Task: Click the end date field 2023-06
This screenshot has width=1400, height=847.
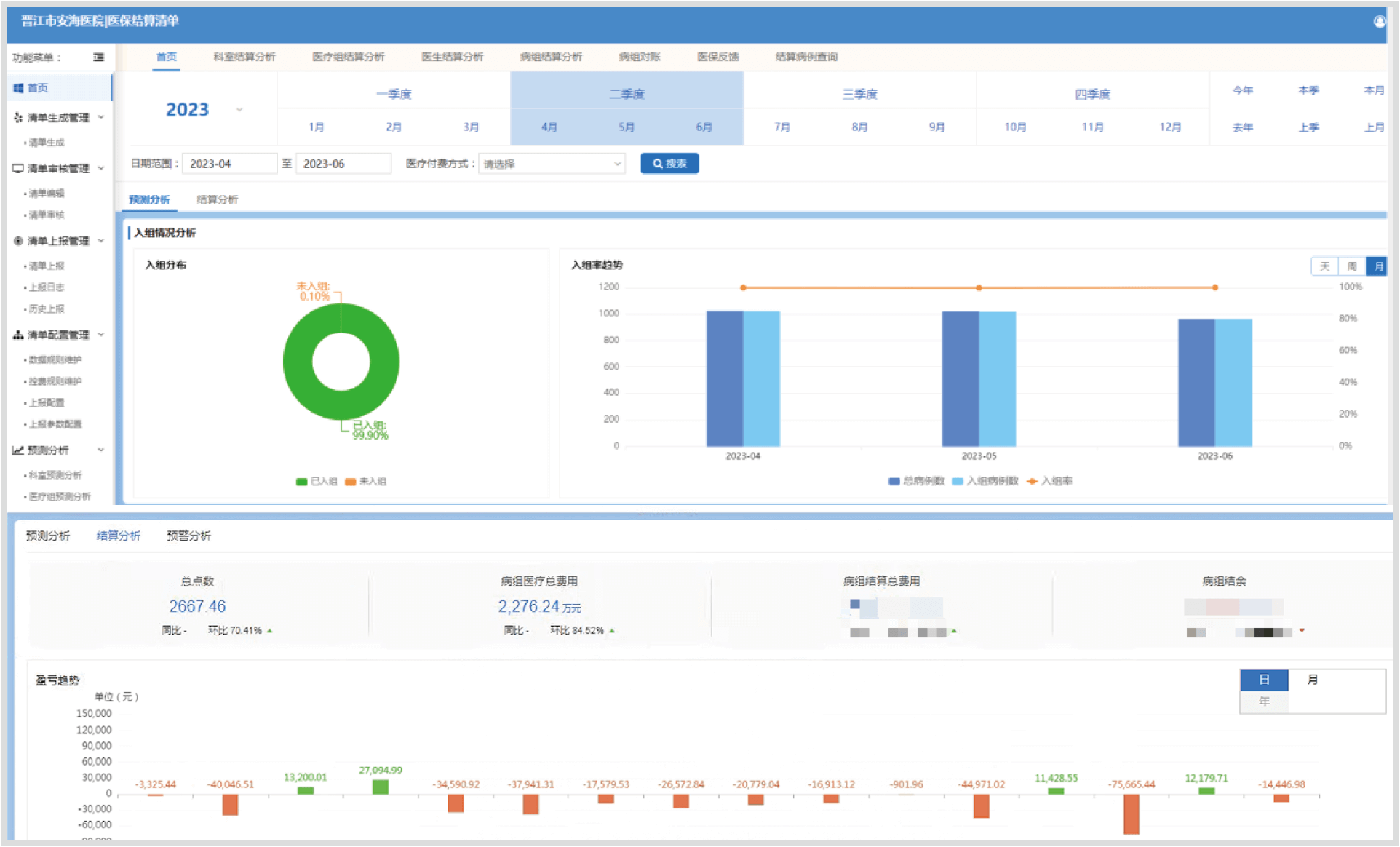Action: point(343,164)
